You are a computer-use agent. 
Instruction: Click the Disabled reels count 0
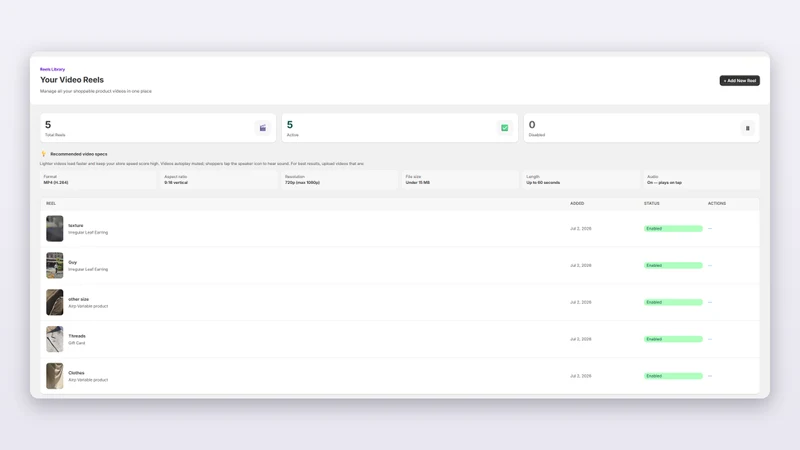532,124
